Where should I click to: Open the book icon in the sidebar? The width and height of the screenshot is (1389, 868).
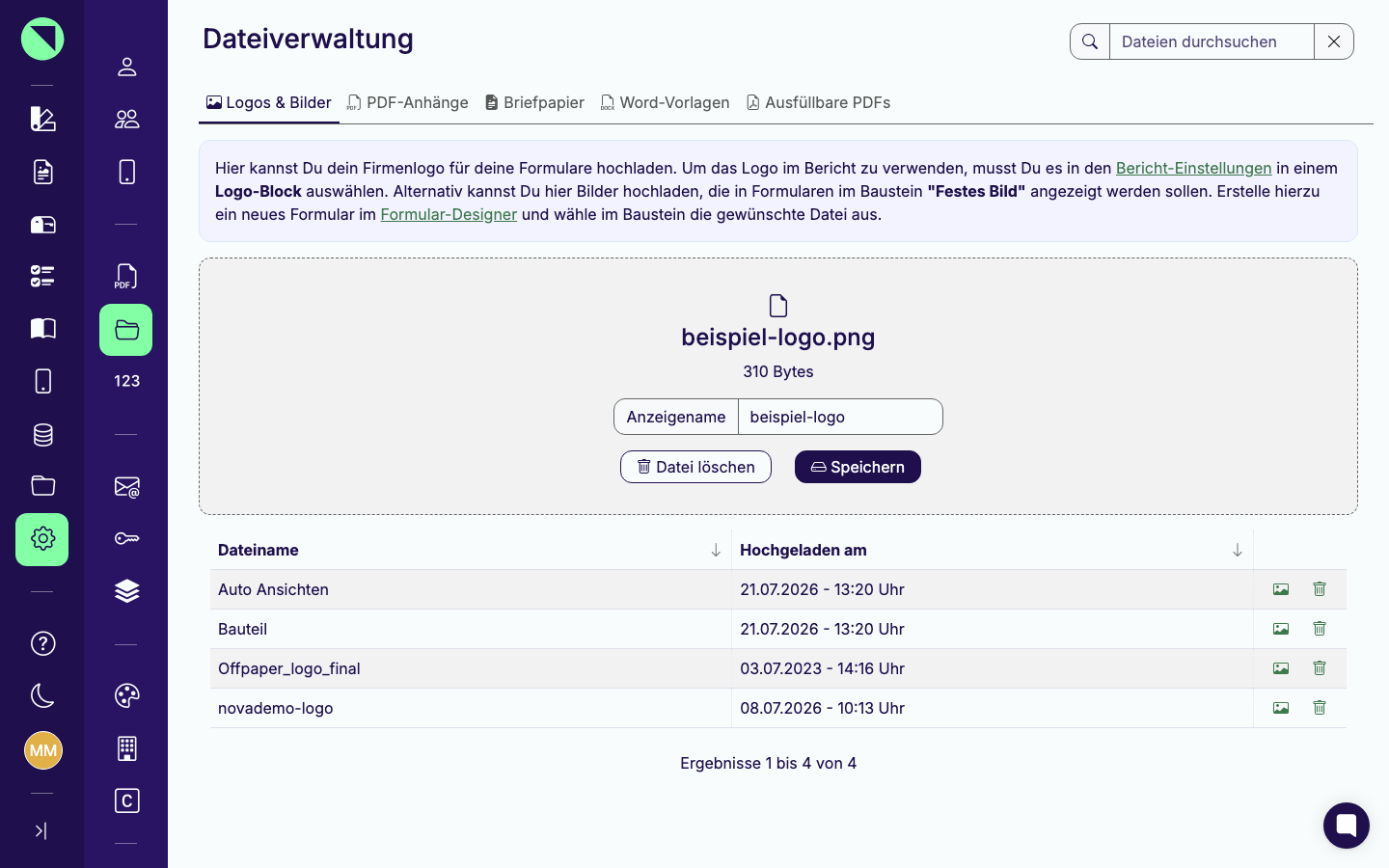point(42,329)
